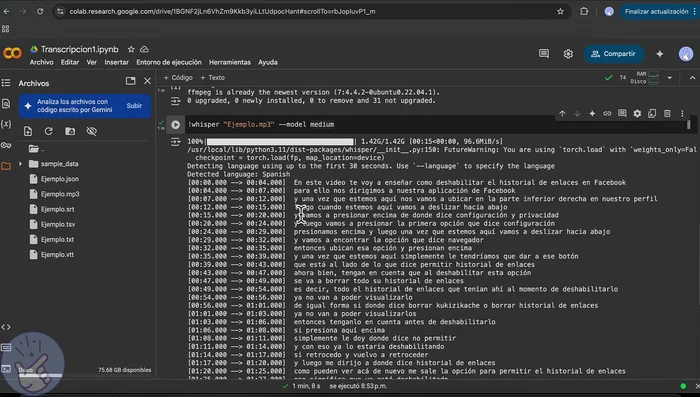Expand the sample_data folder
This screenshot has width=700, height=397.
20,164
